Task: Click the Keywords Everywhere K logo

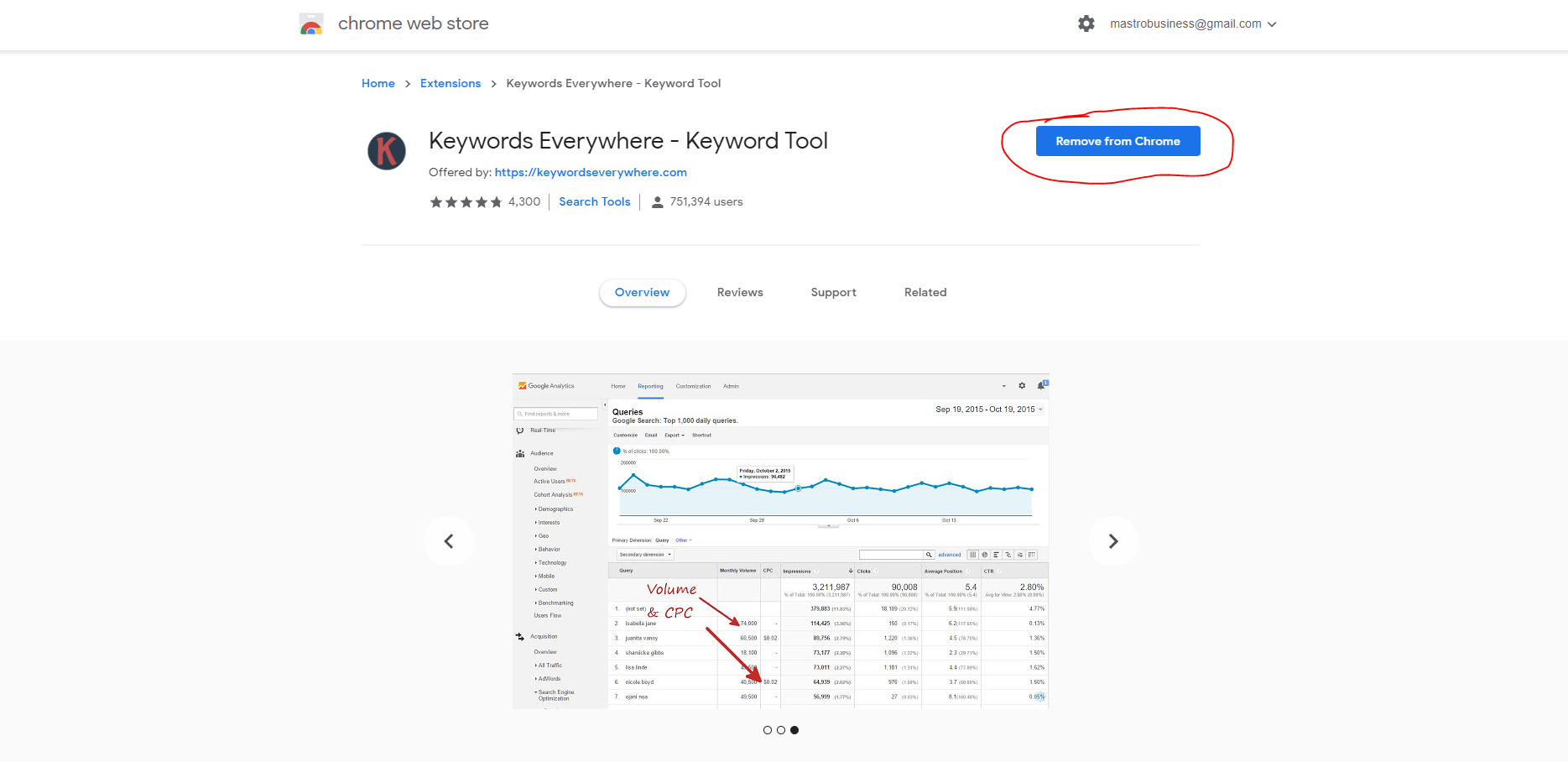Action: (387, 151)
